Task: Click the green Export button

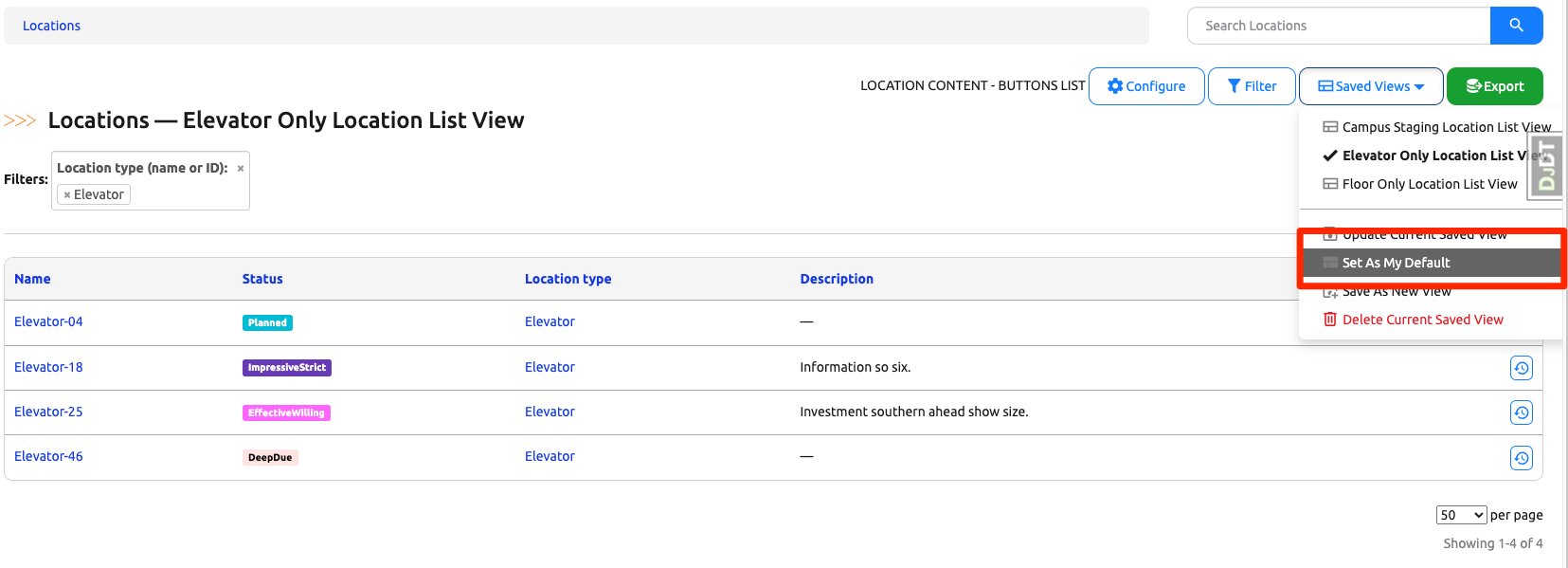Action: coord(1494,86)
